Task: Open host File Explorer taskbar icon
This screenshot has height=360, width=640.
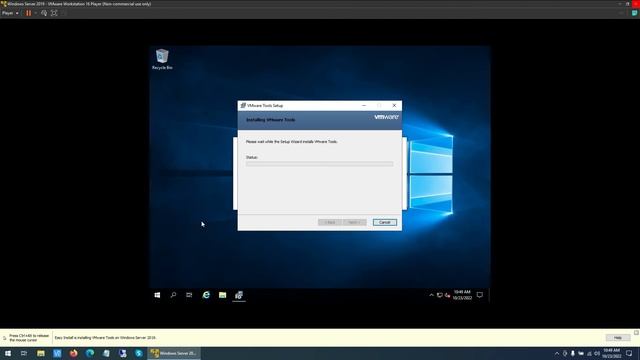Action: (x=41, y=353)
